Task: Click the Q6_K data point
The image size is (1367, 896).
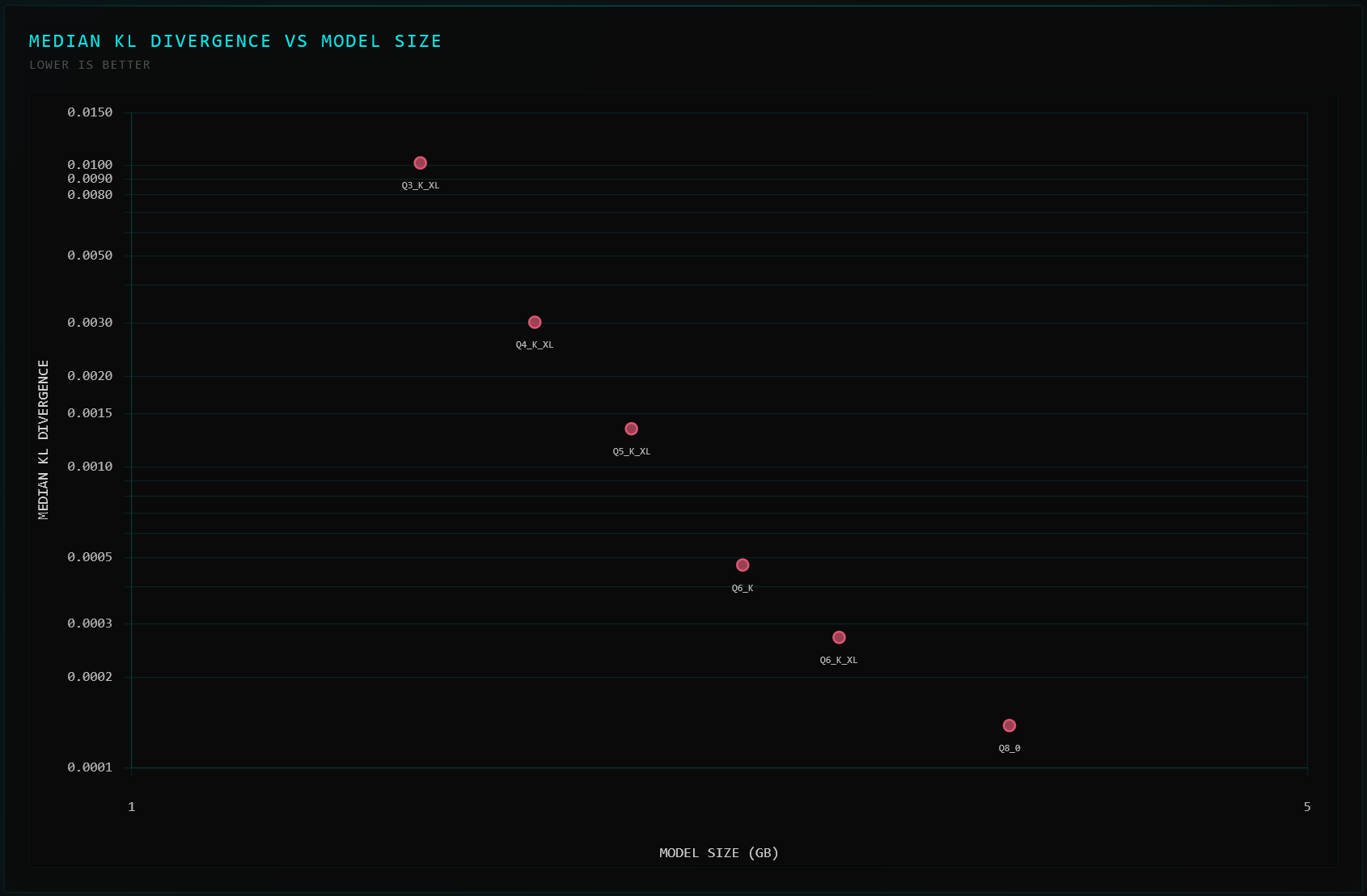Action: (x=743, y=565)
